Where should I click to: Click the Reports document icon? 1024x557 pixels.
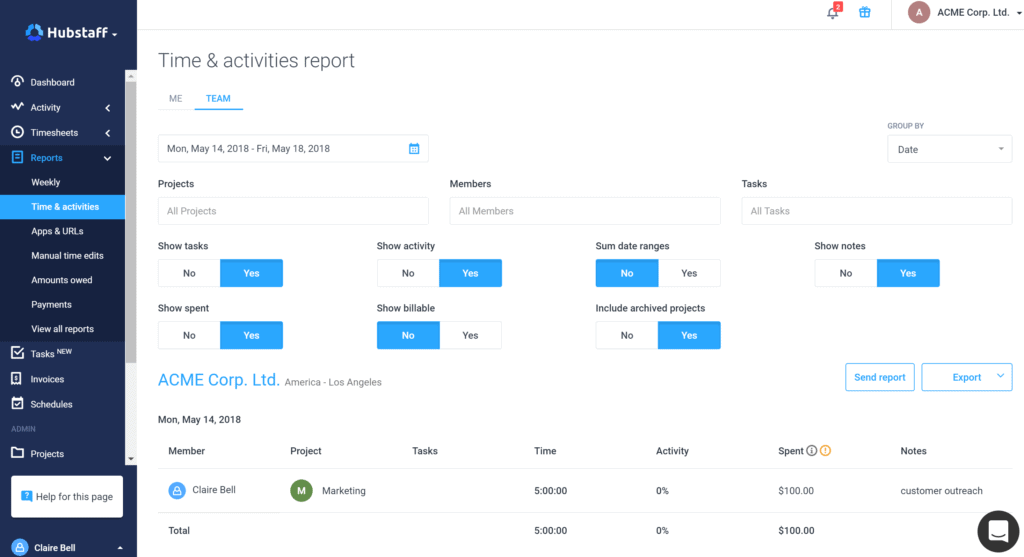click(x=18, y=157)
